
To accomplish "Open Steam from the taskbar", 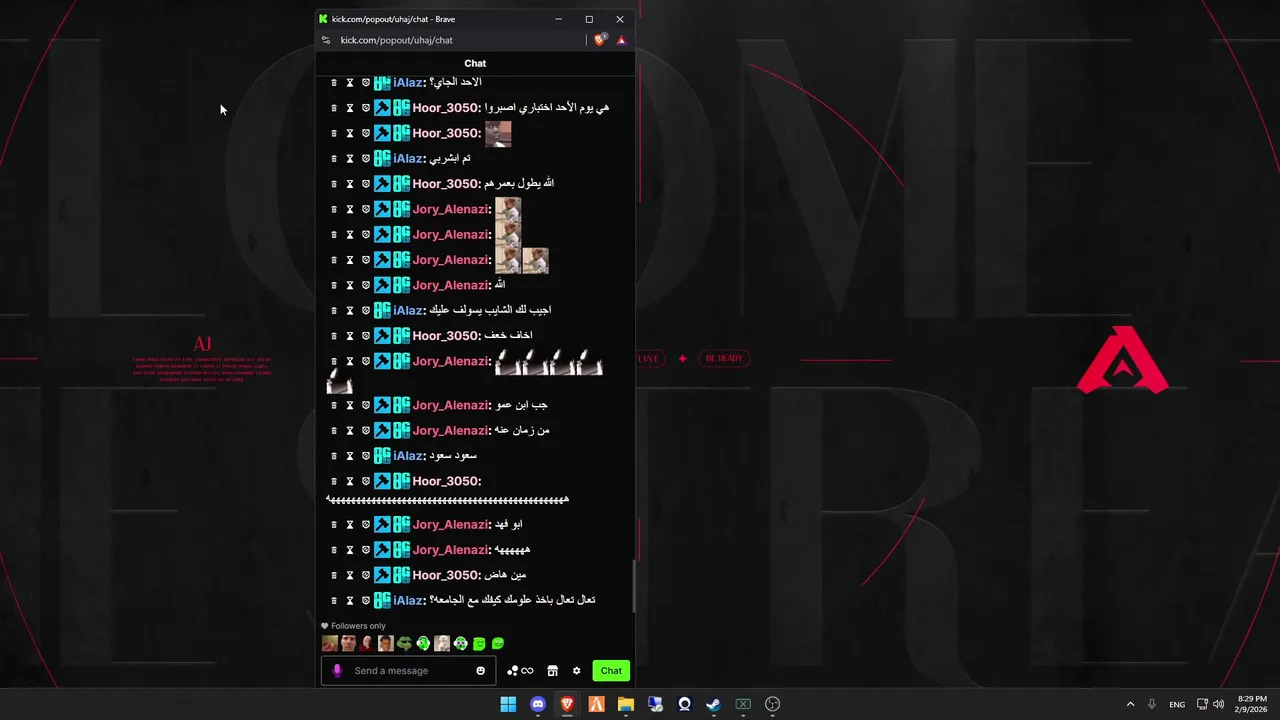I will [713, 704].
